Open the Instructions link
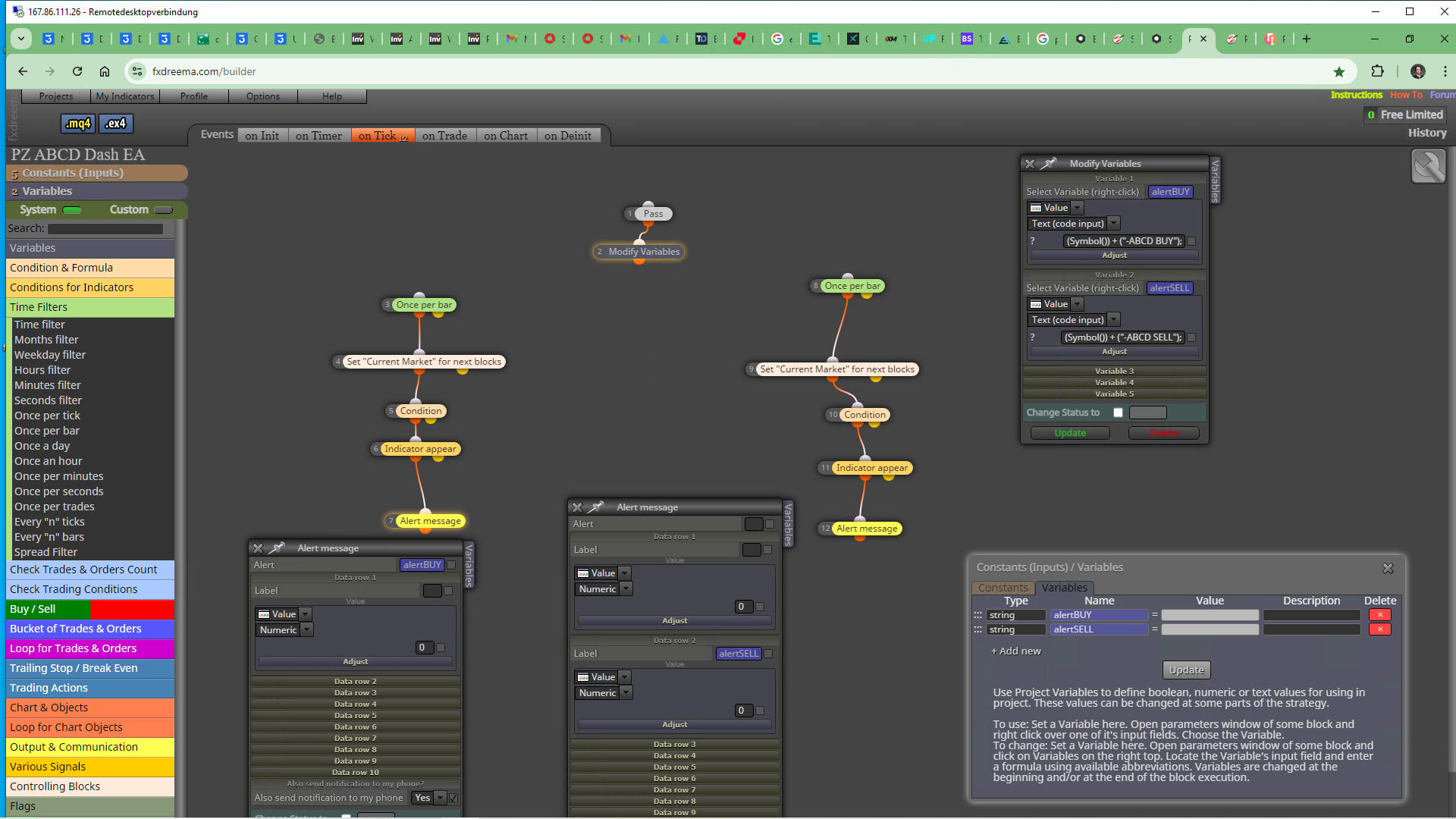Viewport: 1456px width, 819px height. (1356, 95)
